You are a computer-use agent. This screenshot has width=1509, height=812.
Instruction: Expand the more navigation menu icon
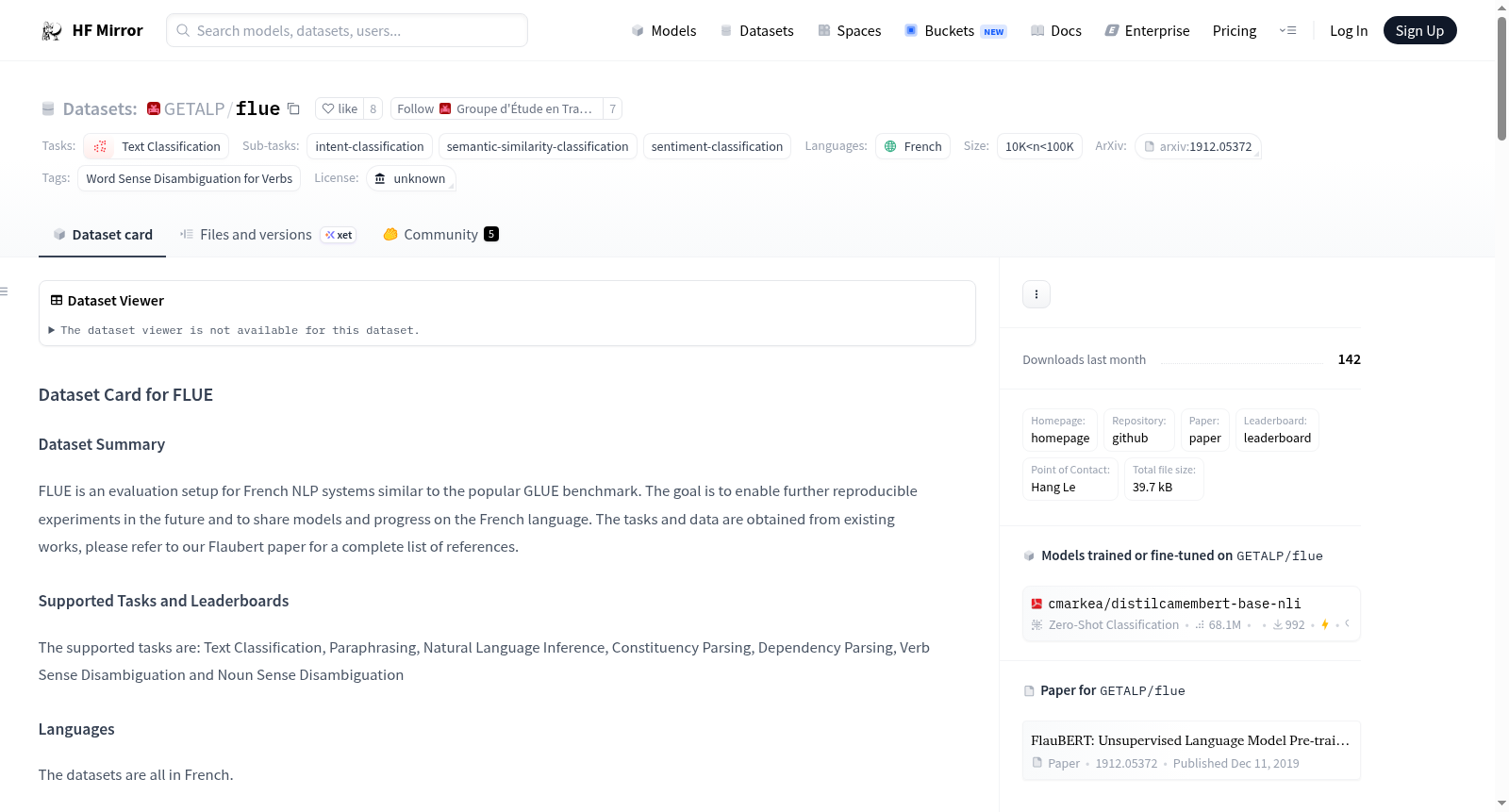pyautogui.click(x=1287, y=30)
